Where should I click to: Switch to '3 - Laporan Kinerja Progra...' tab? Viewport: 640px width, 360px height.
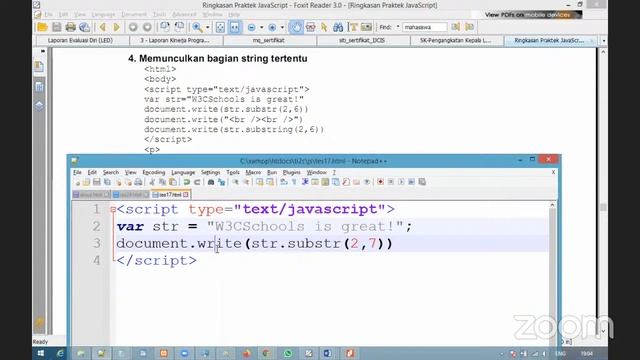pos(175,40)
